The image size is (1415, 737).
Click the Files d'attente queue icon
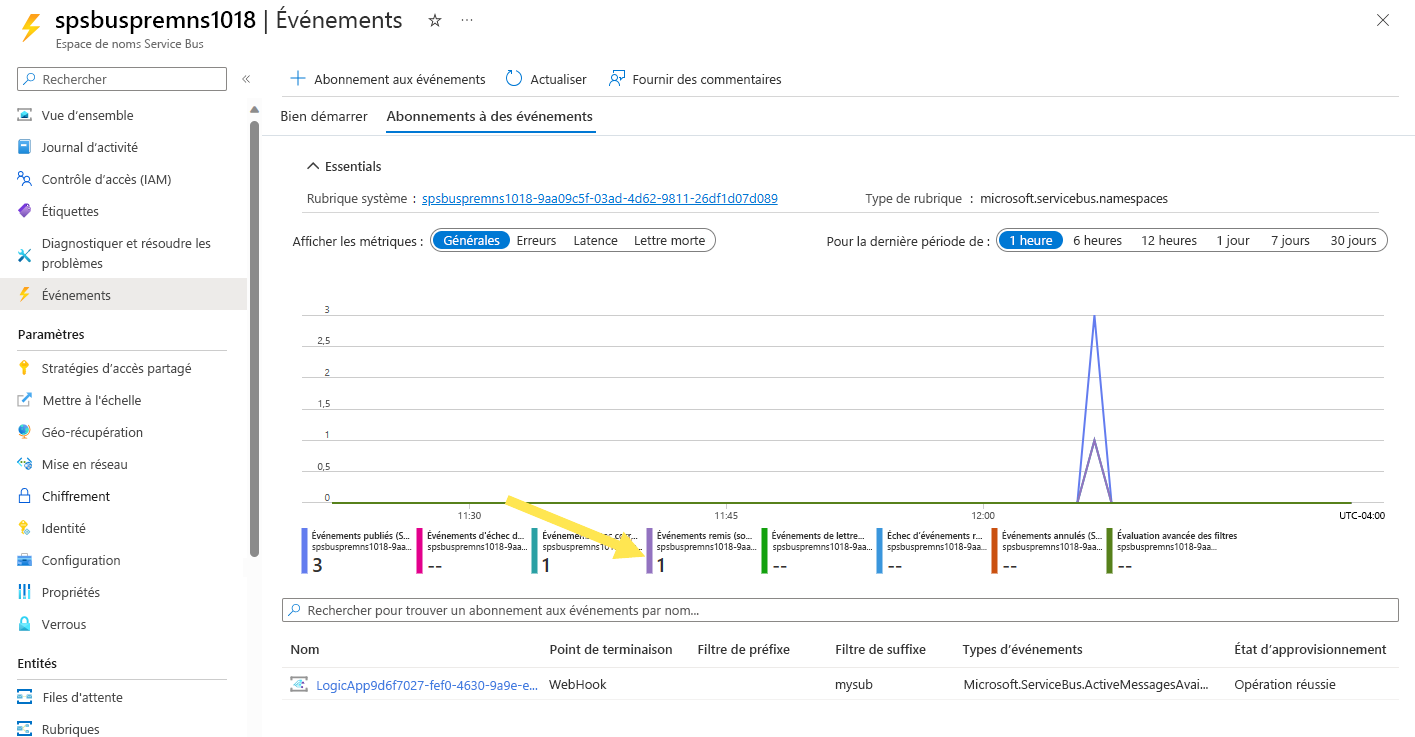pos(25,697)
